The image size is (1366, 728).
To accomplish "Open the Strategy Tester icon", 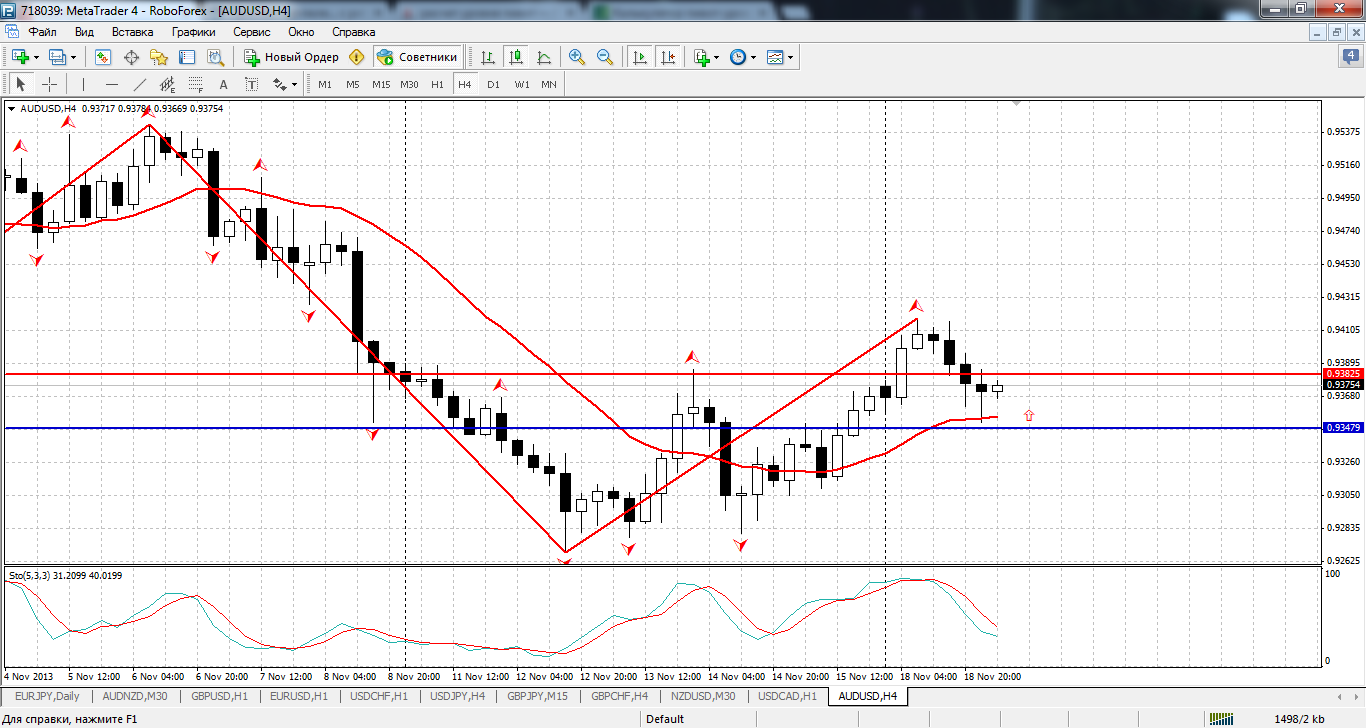I will tap(214, 57).
